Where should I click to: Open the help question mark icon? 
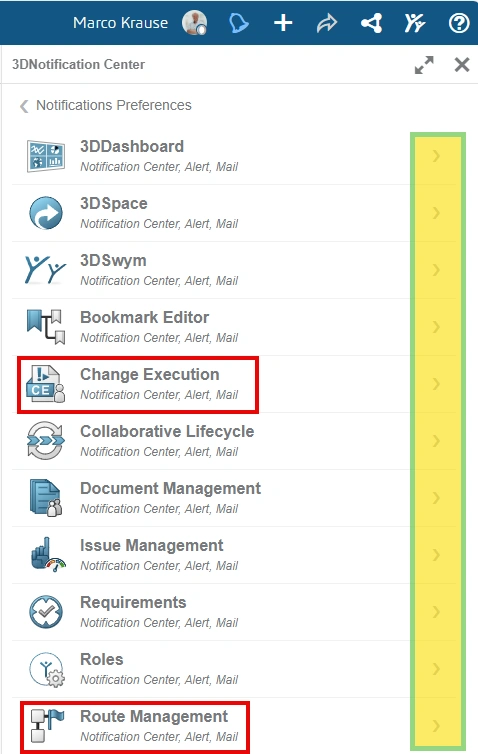pyautogui.click(x=459, y=23)
